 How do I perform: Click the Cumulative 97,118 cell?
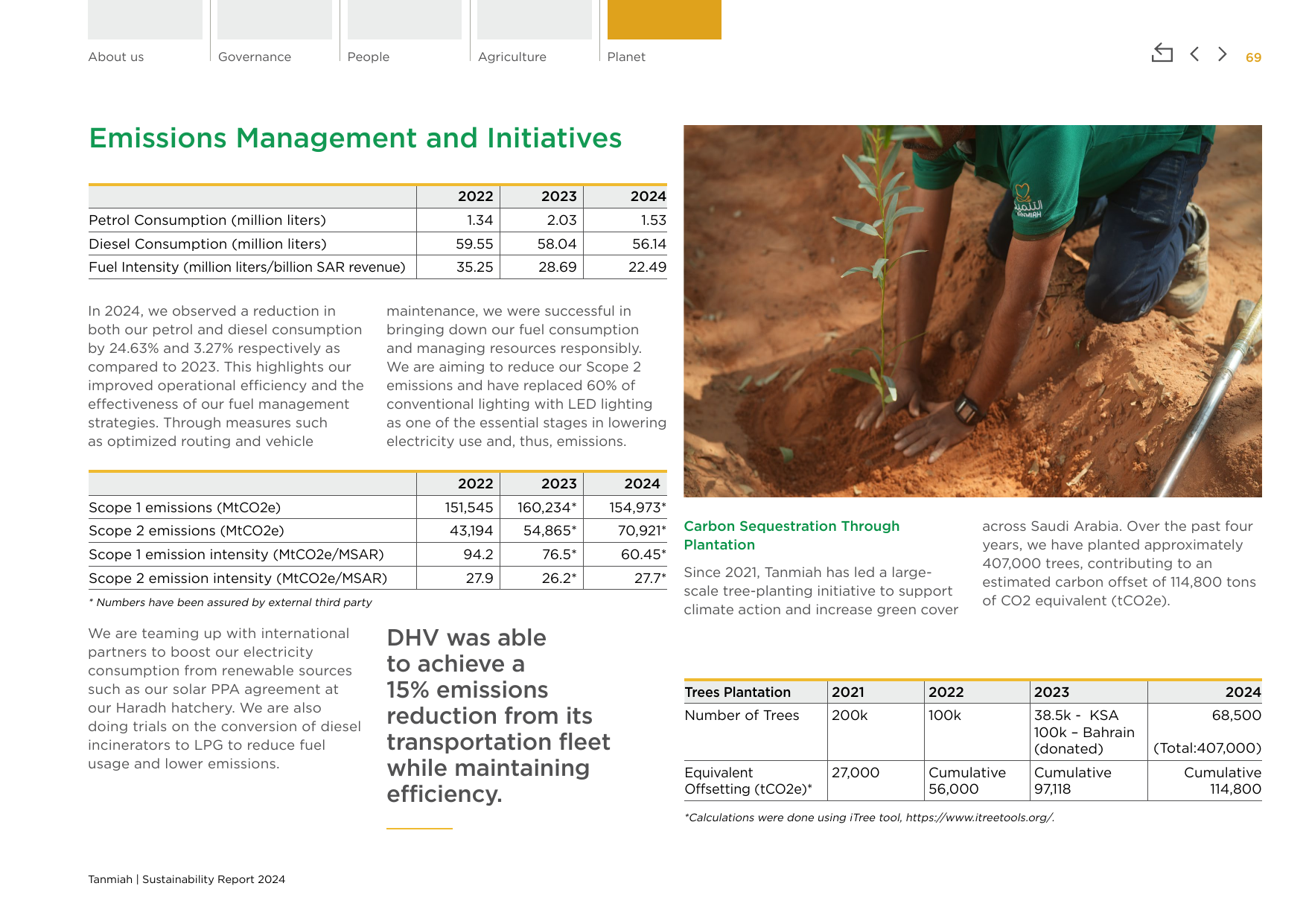coord(1072,781)
